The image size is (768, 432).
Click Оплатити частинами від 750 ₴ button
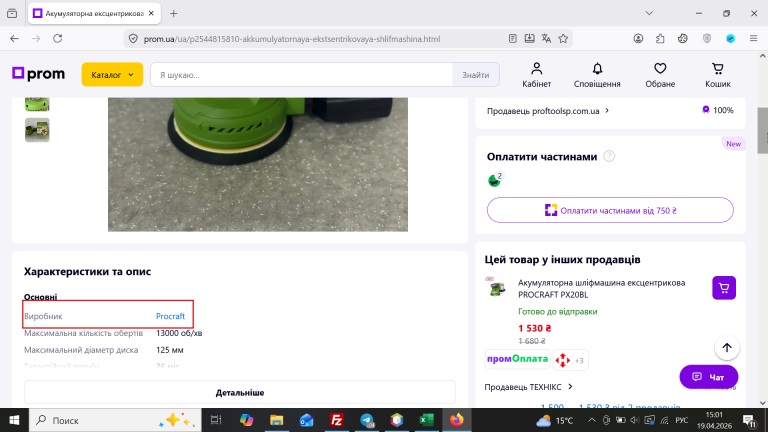[610, 210]
